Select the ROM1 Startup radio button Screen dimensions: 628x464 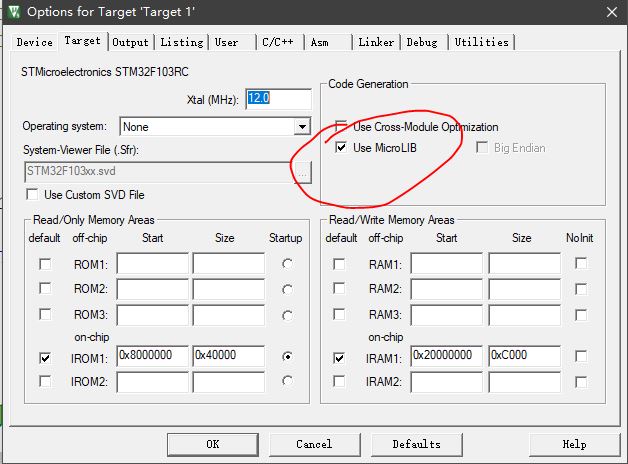click(287, 264)
